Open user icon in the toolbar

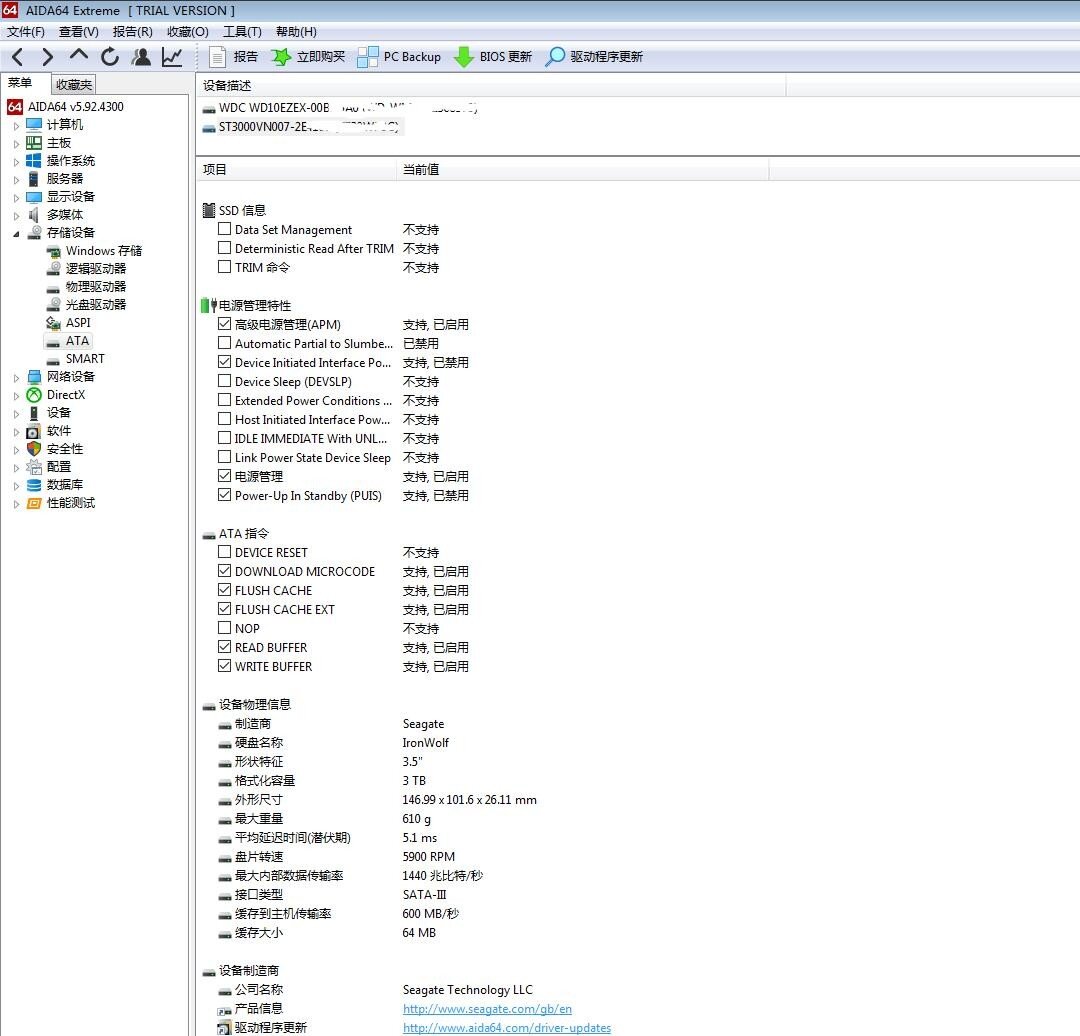pyautogui.click(x=141, y=56)
